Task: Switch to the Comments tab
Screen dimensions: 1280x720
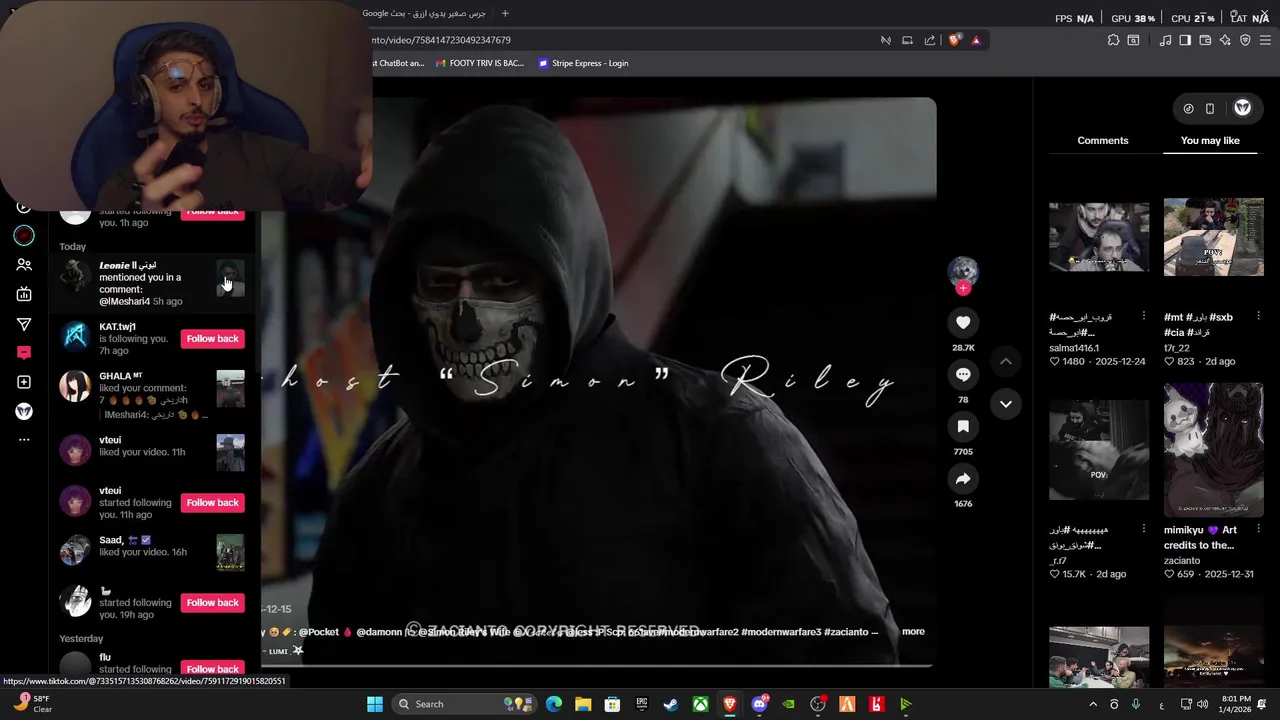Action: coord(1103,140)
